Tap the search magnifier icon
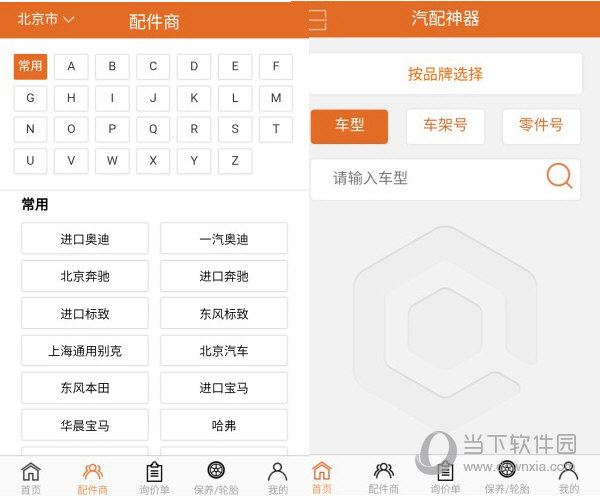Image resolution: width=600 pixels, height=496 pixels. pos(559,178)
